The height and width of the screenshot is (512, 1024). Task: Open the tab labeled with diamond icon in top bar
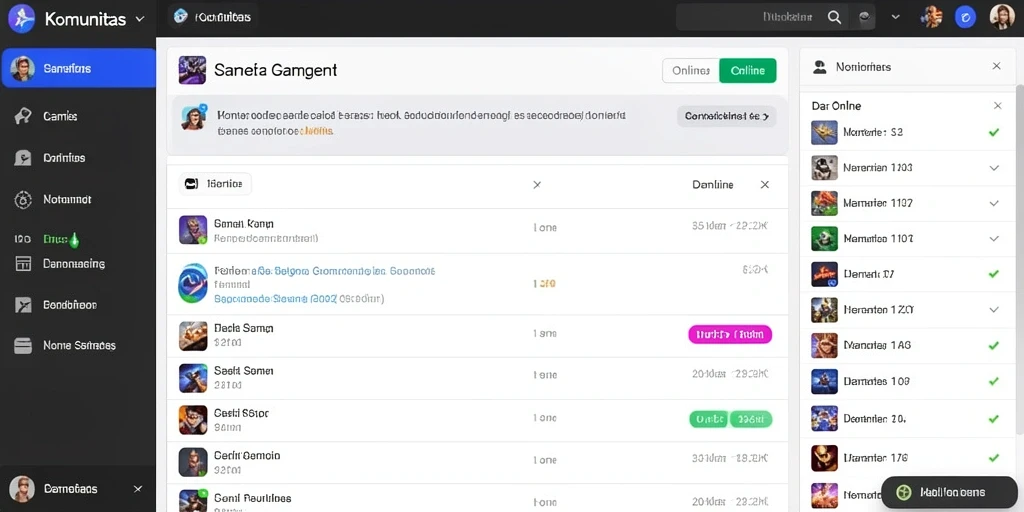tap(214, 17)
